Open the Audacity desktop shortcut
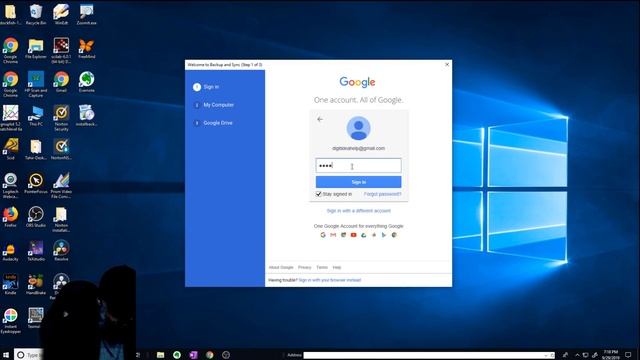Image resolution: width=640 pixels, height=360 pixels. [11, 251]
